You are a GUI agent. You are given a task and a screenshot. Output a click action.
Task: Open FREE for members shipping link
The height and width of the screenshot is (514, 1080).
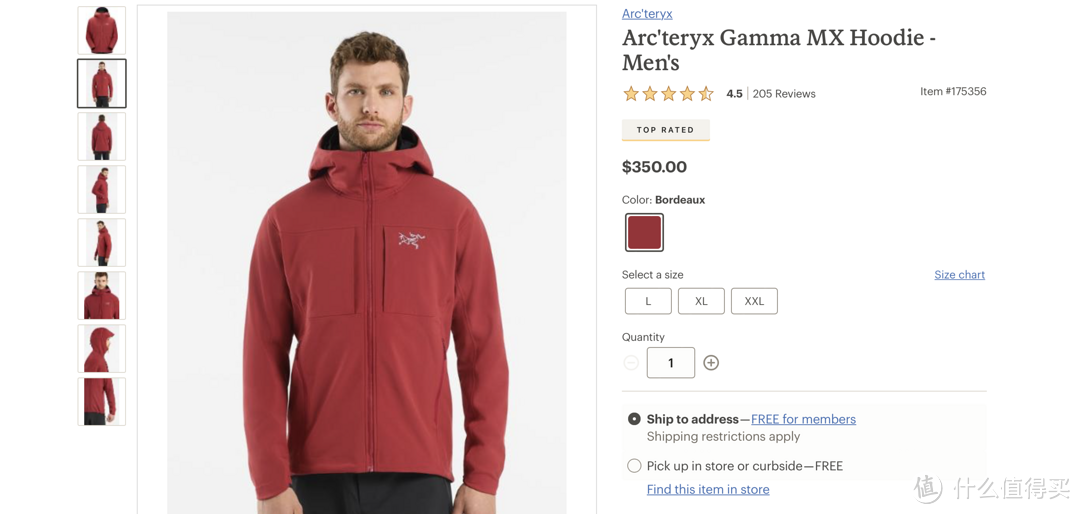(803, 419)
